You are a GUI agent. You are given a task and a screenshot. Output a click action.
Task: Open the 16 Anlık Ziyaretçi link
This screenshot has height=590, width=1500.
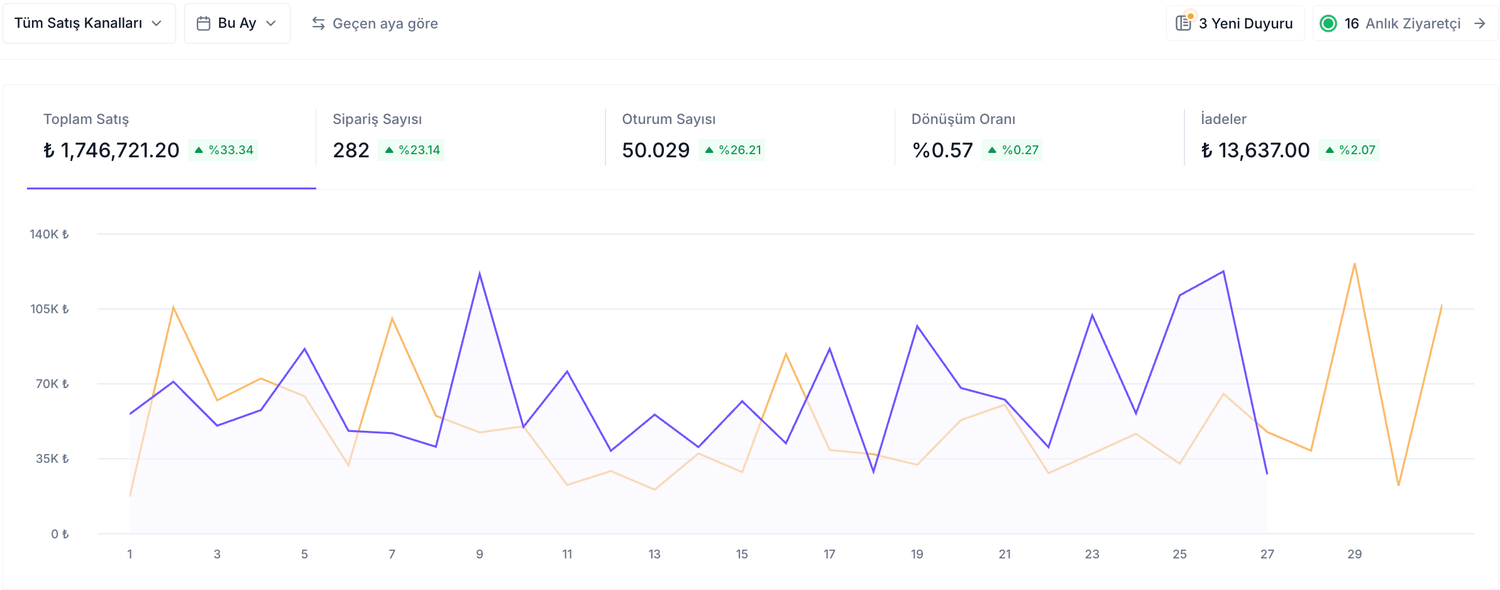point(1404,23)
